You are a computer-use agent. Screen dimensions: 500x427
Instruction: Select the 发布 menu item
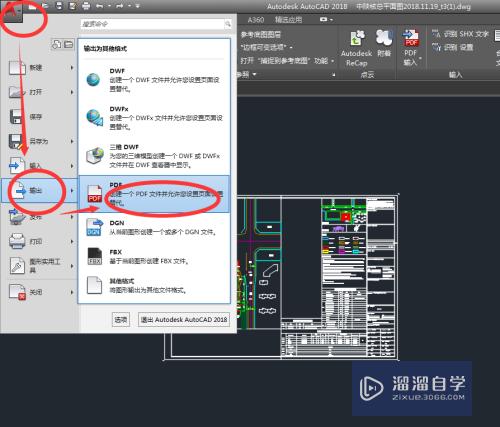pos(39,217)
